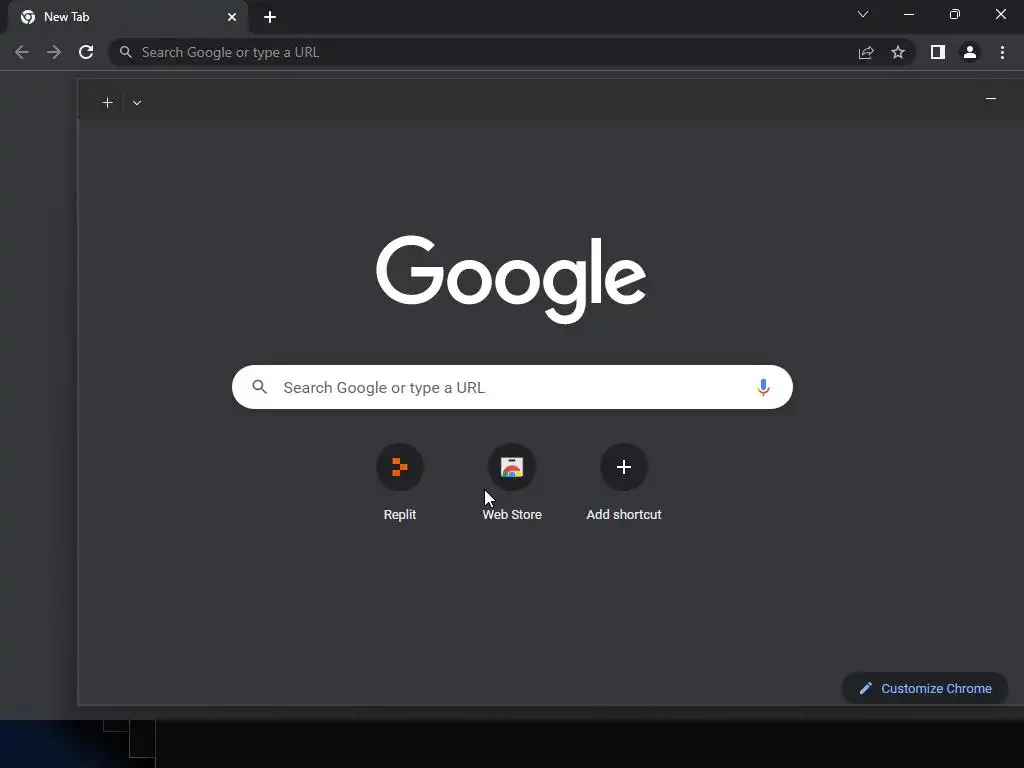Select the New Tab tab
The width and height of the screenshot is (1024, 768).
127,17
